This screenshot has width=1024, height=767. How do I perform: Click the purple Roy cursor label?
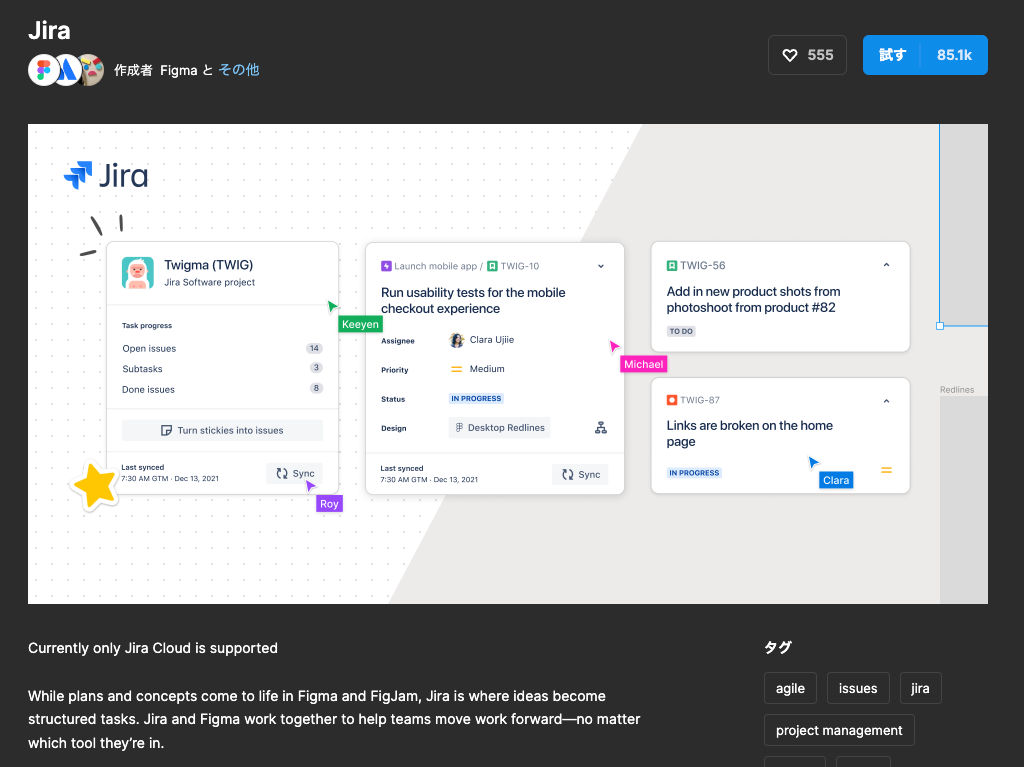pyautogui.click(x=329, y=504)
